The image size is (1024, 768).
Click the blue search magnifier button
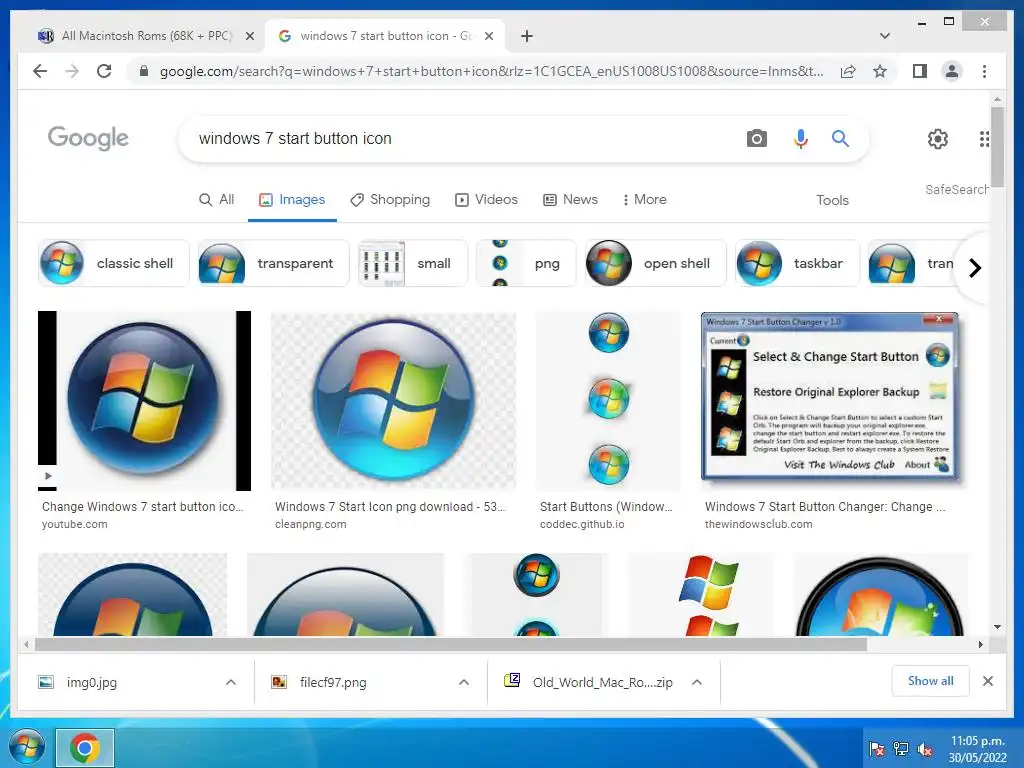pyautogui.click(x=840, y=138)
